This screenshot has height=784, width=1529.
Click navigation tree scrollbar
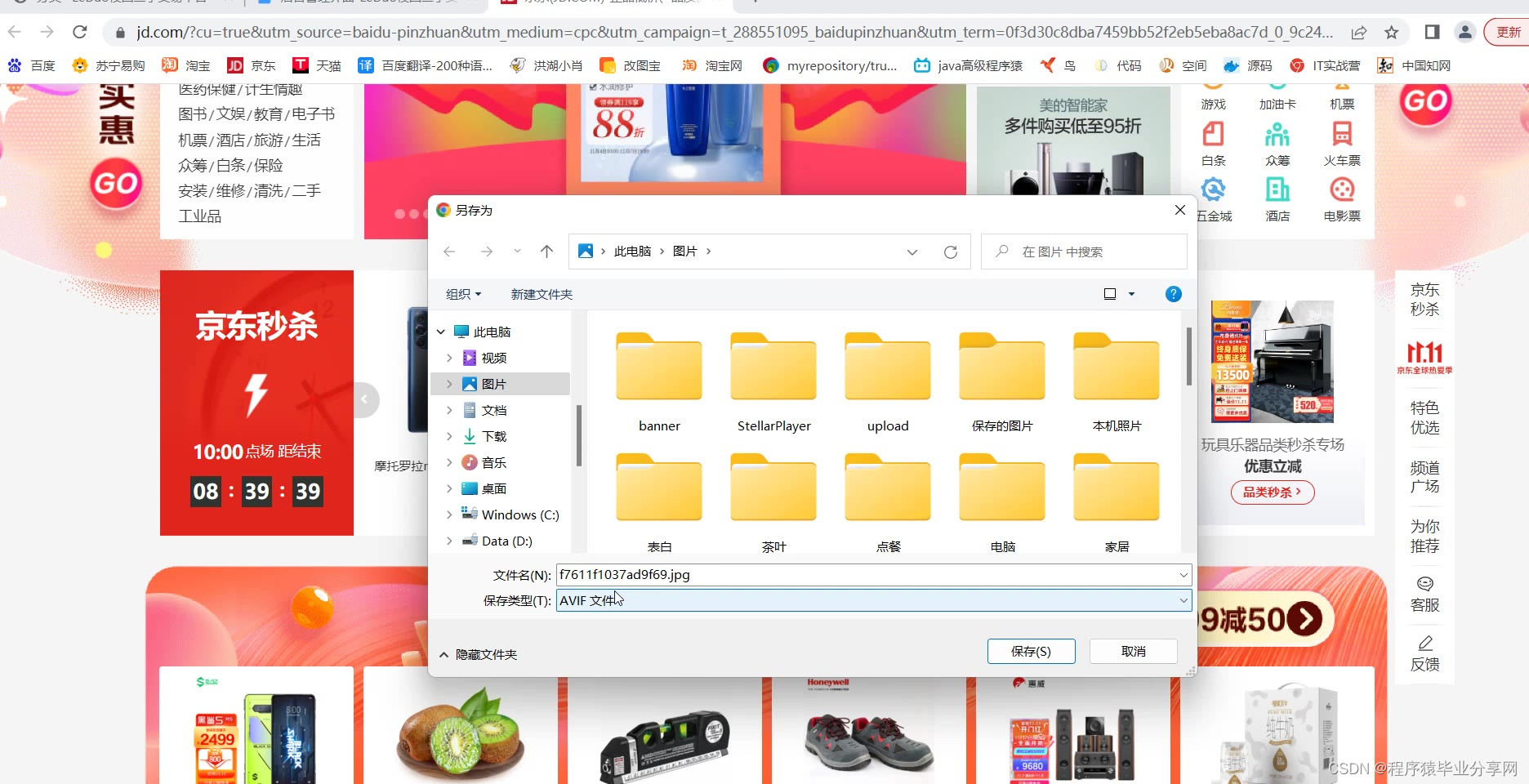point(578,435)
